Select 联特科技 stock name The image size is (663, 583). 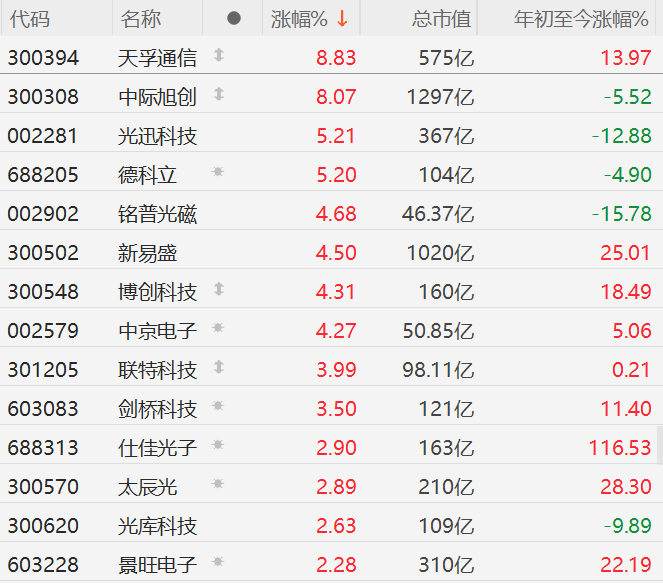click(x=157, y=370)
